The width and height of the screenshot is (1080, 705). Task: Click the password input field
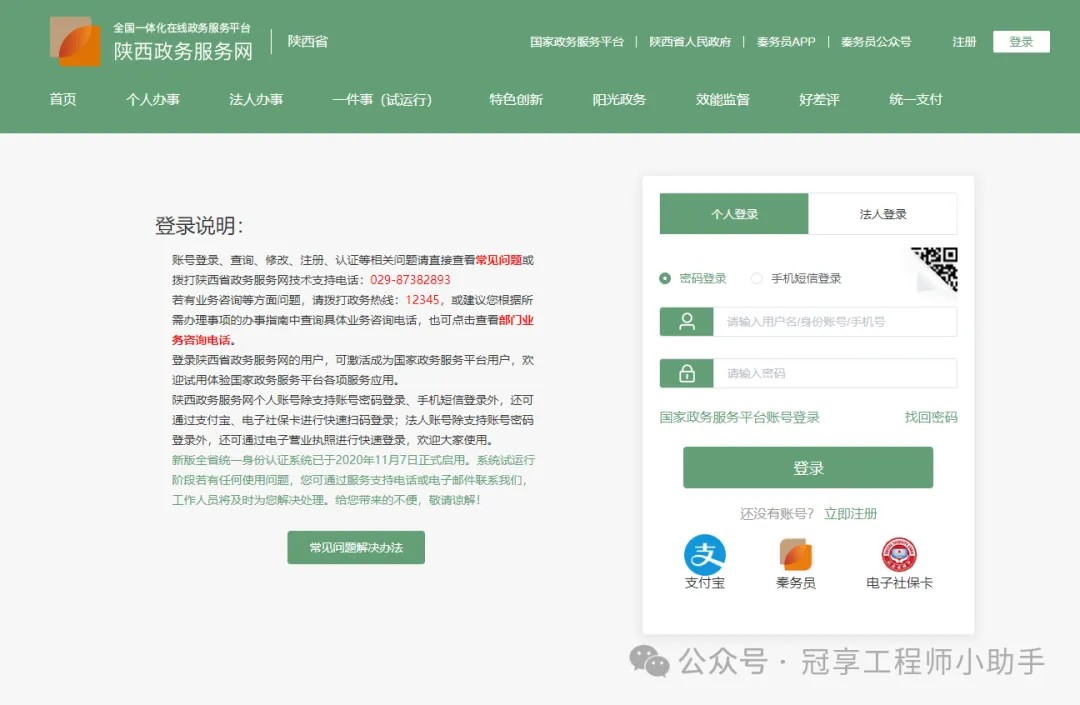(834, 373)
